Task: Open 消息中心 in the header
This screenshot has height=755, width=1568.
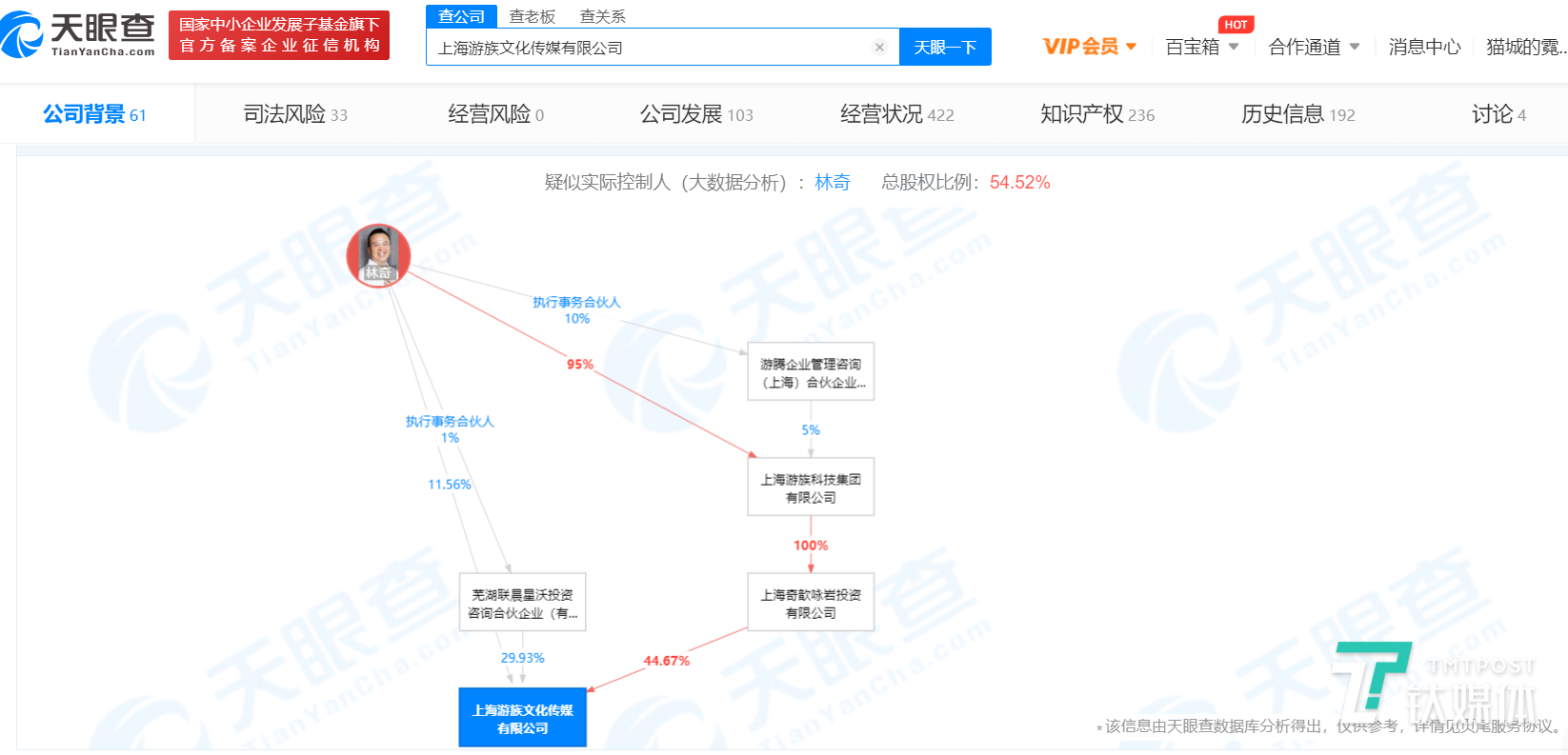Action: [x=1424, y=47]
